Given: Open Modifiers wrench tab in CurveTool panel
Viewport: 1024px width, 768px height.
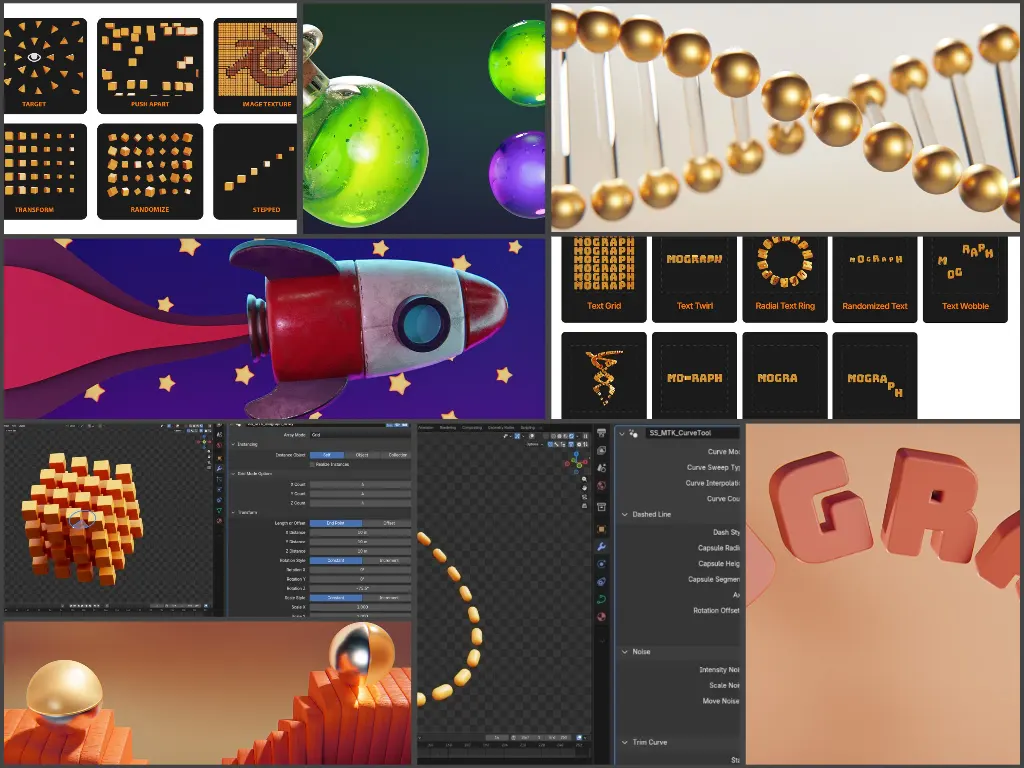Looking at the screenshot, I should point(601,547).
